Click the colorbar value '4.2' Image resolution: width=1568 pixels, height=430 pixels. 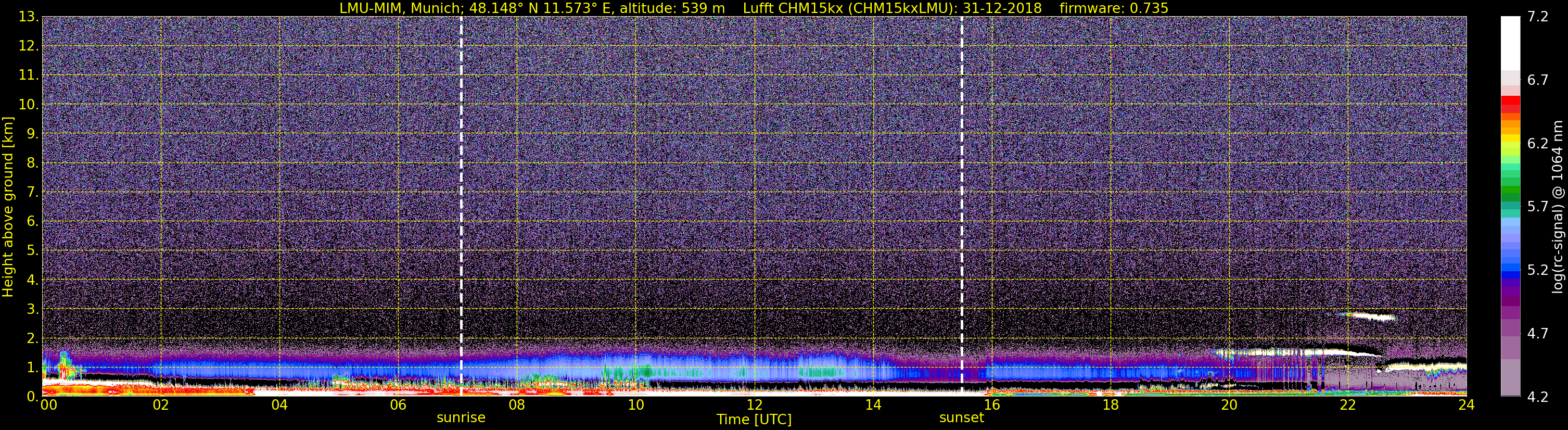coord(1538,397)
